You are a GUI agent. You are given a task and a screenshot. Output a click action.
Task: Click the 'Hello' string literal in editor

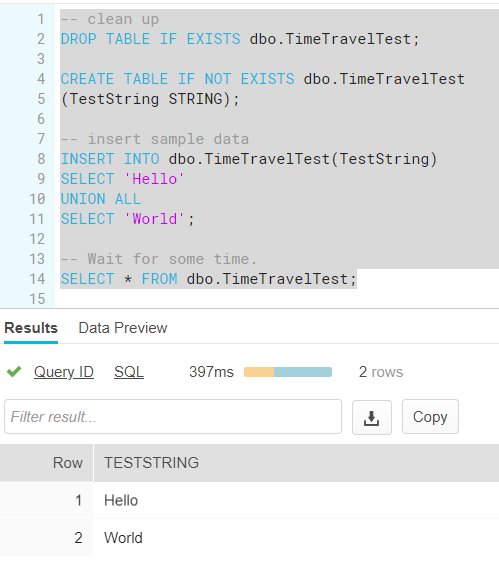click(x=154, y=179)
